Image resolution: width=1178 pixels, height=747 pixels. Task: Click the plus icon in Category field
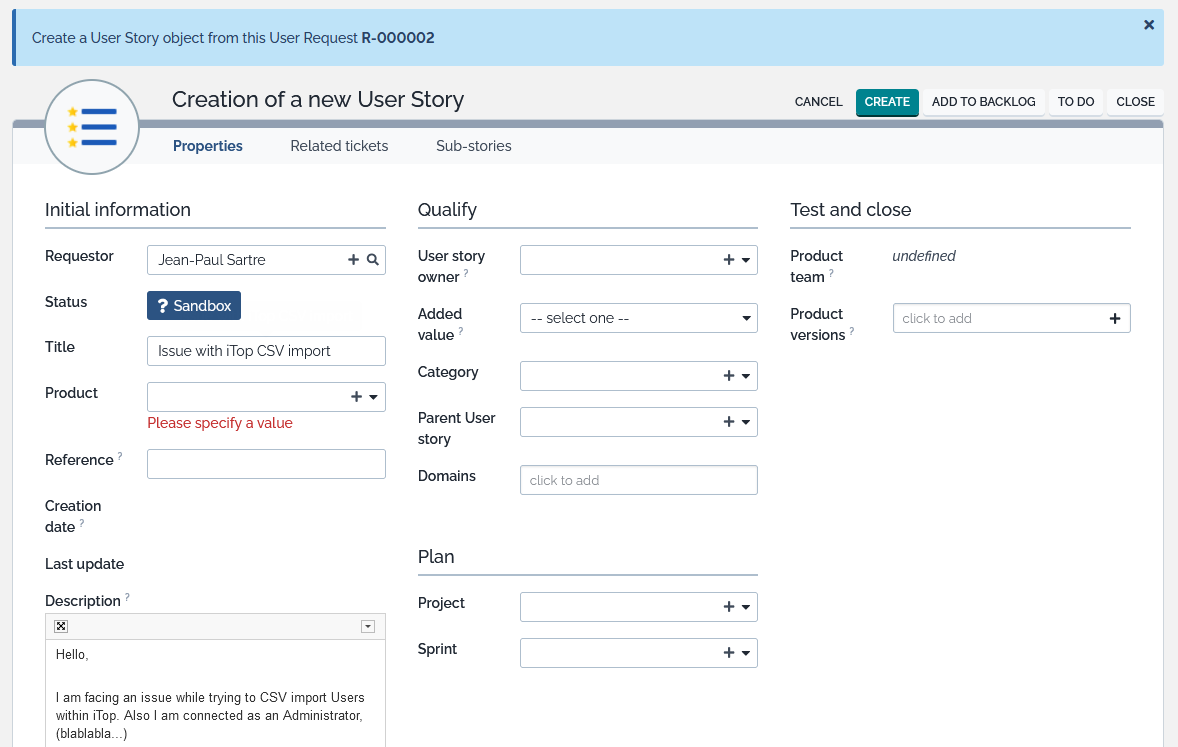[x=729, y=376]
